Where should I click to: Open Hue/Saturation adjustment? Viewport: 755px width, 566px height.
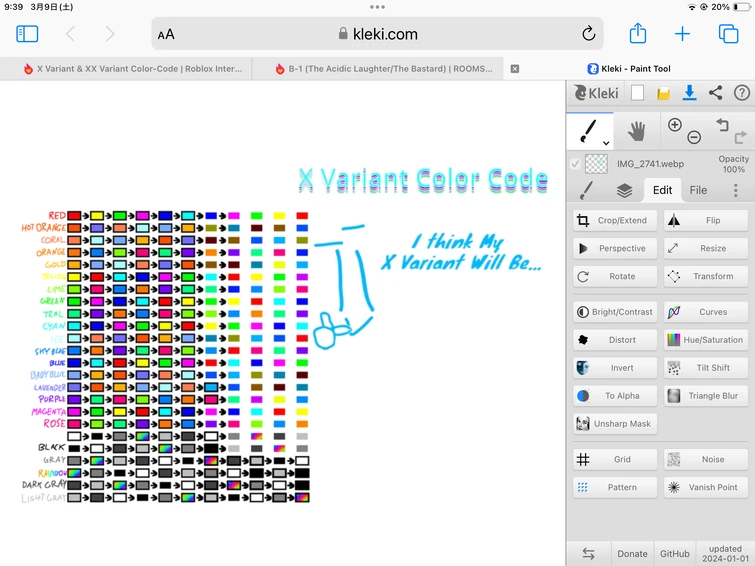click(706, 340)
